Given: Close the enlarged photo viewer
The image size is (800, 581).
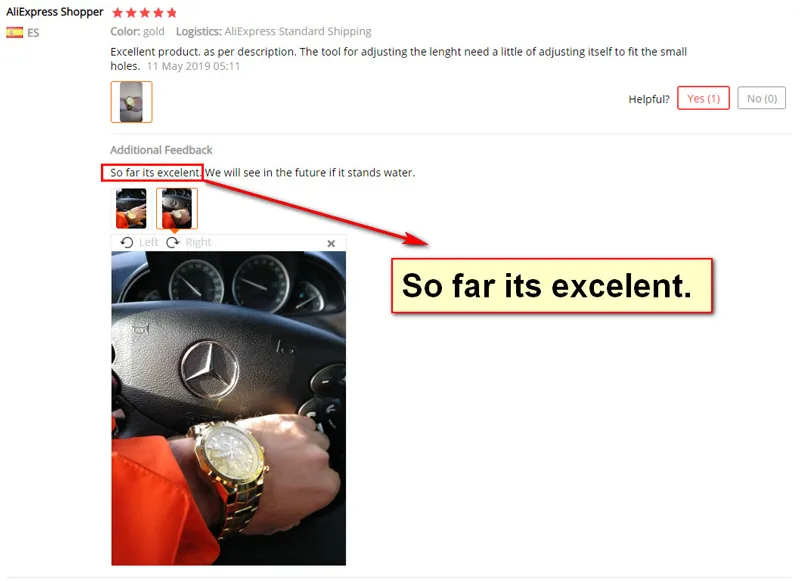Looking at the screenshot, I should 331,244.
